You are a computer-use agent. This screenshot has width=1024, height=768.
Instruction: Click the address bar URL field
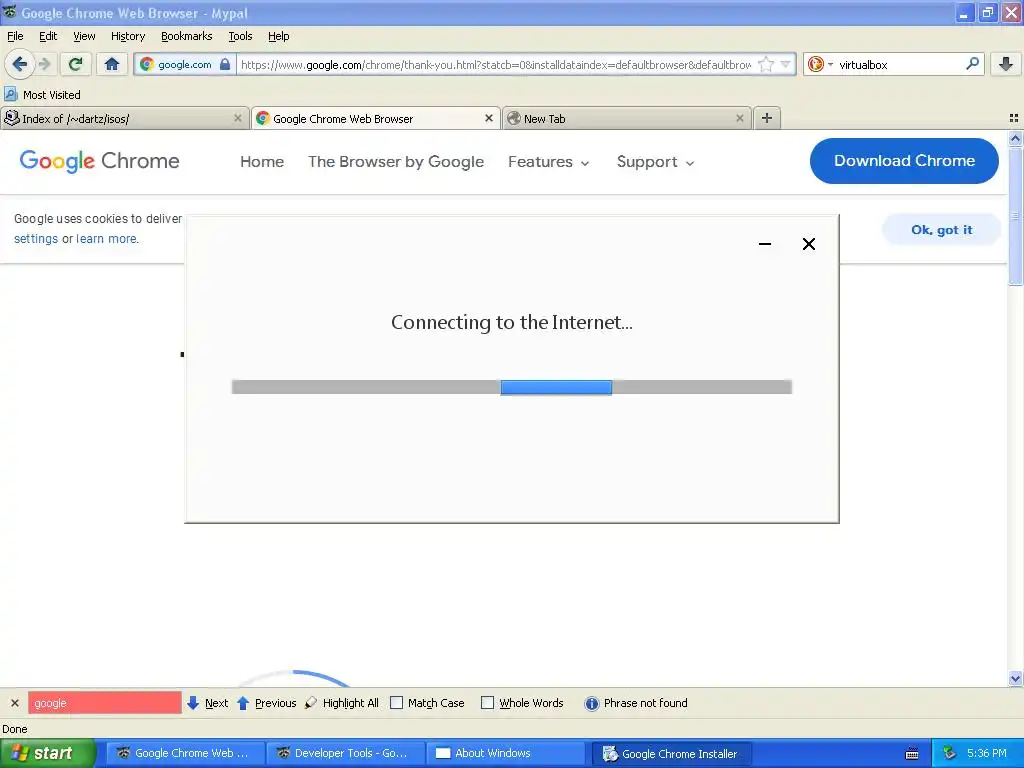click(x=495, y=64)
